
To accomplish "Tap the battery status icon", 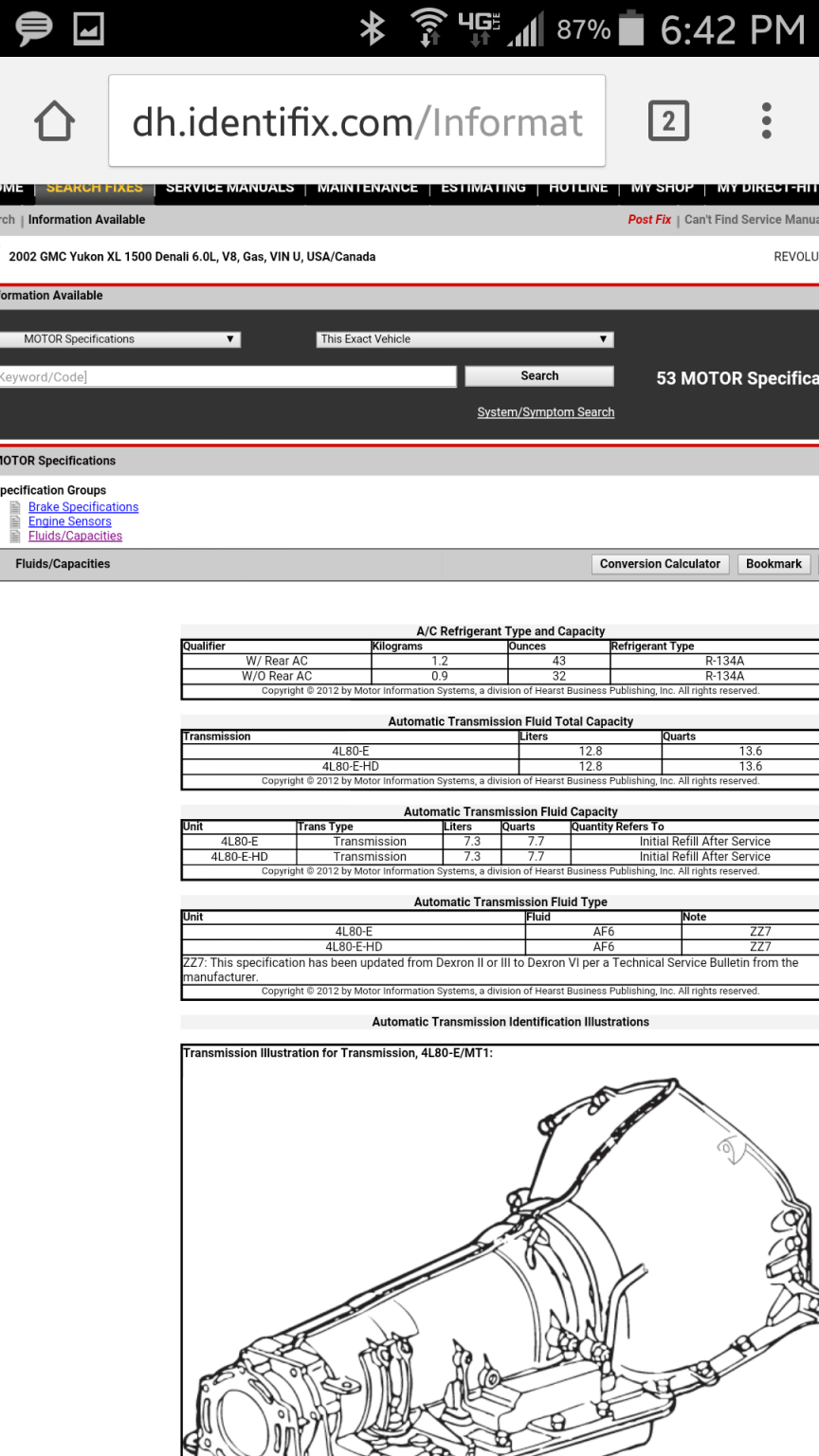I will (631, 28).
